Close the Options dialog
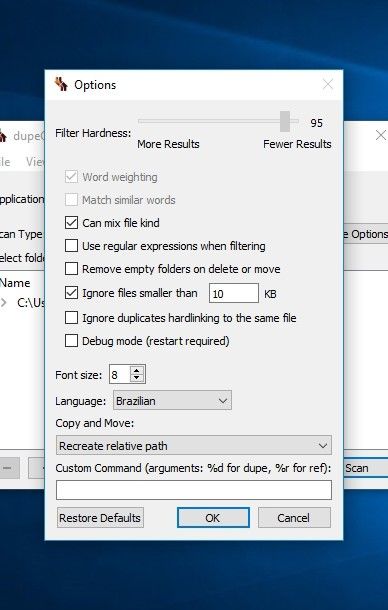388x610 pixels. (x=328, y=84)
